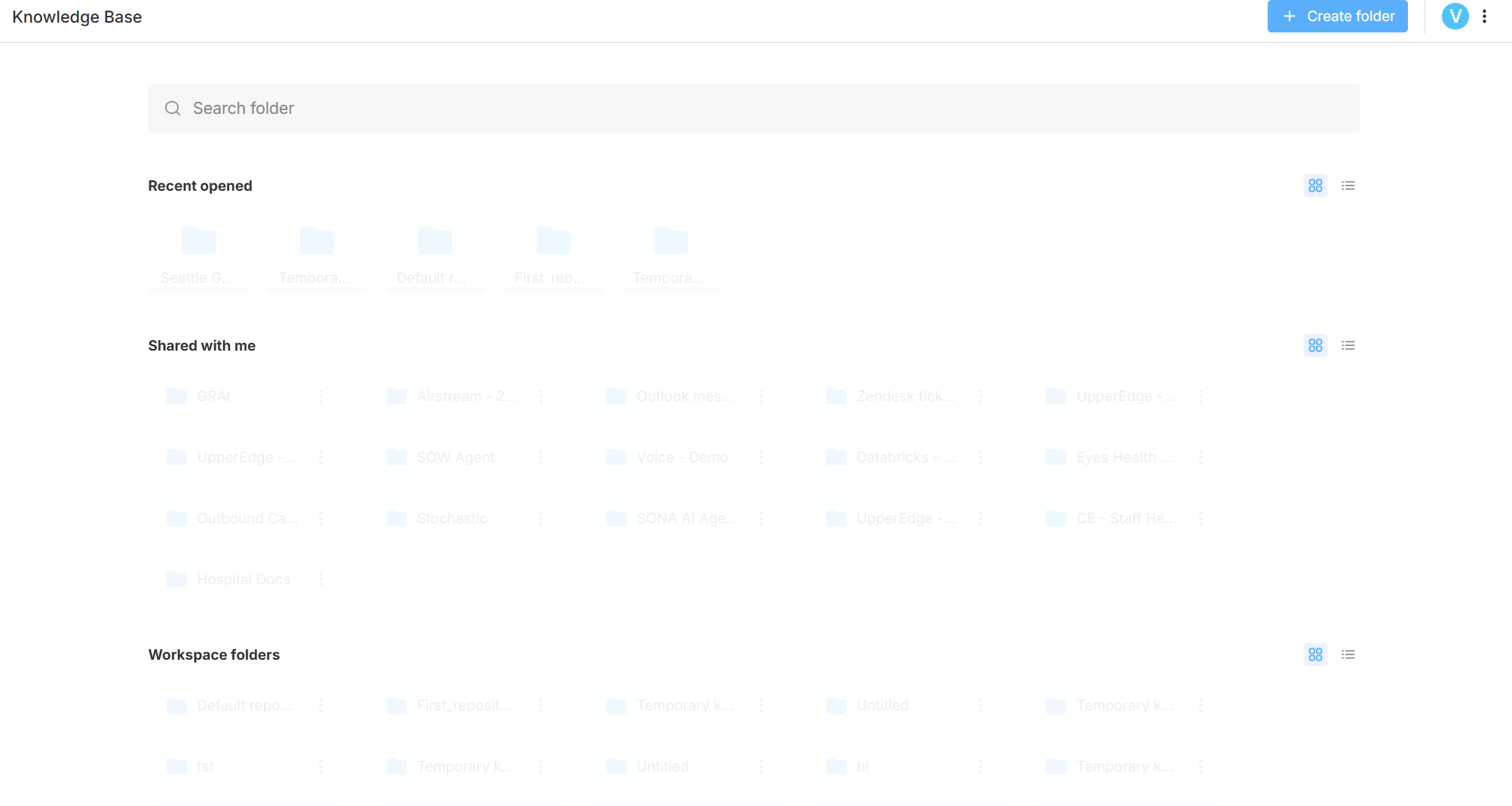Open options menu for Outbound Ca... folder
The height and width of the screenshot is (806, 1512).
[320, 519]
